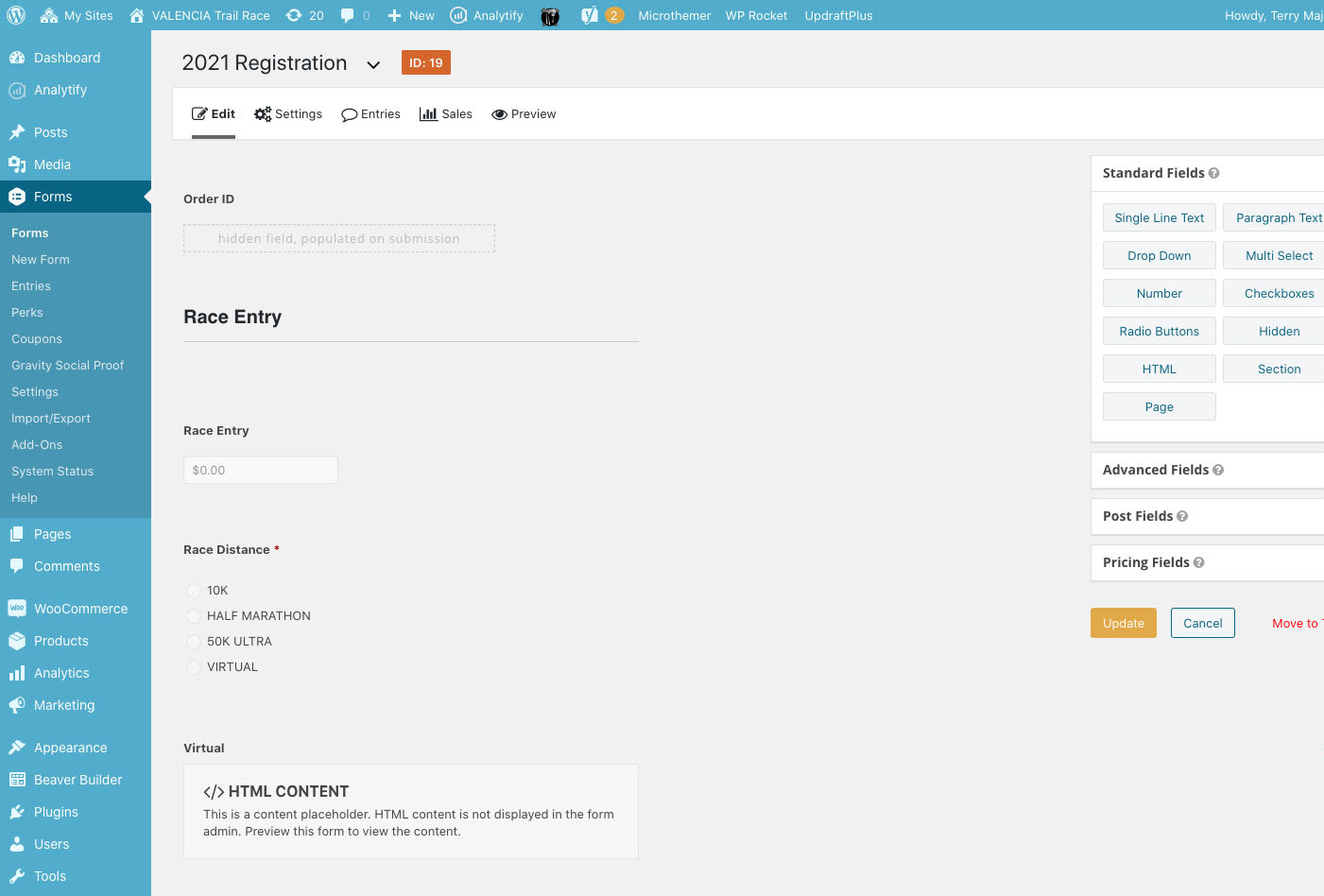
Task: Click the Tools wrench icon
Action: (x=17, y=876)
